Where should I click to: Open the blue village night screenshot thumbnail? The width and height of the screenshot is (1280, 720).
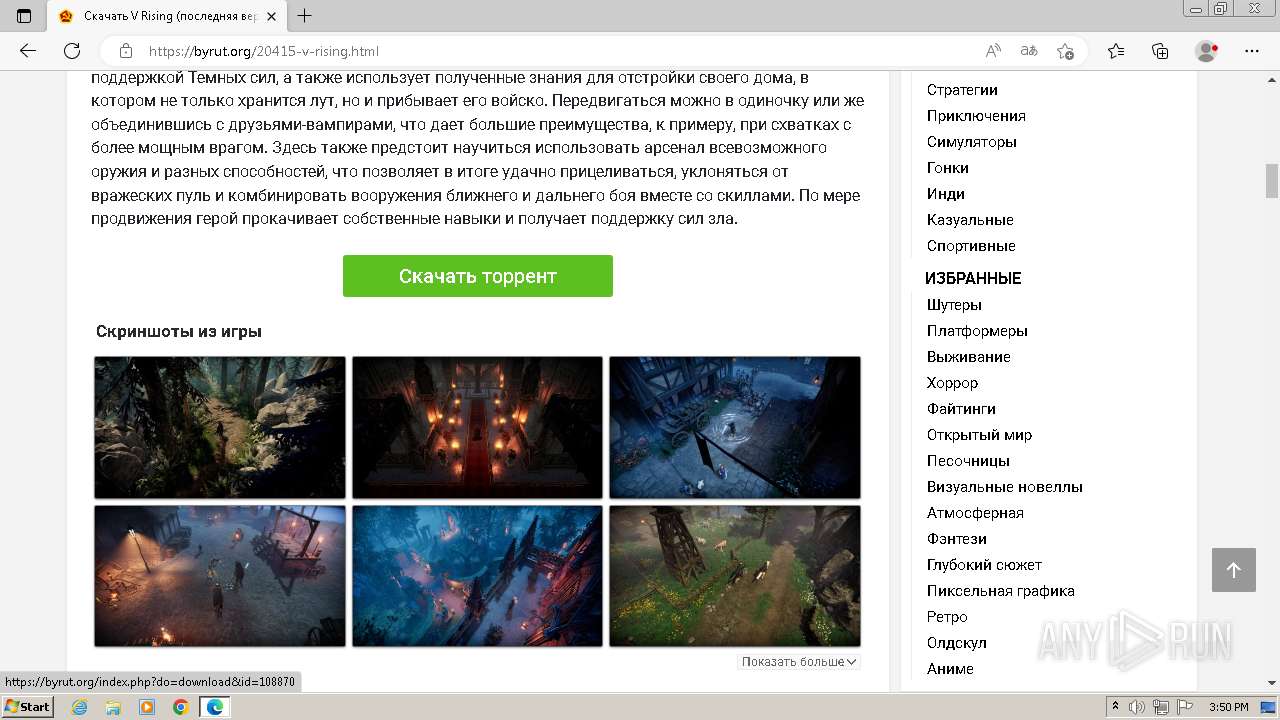coord(735,427)
